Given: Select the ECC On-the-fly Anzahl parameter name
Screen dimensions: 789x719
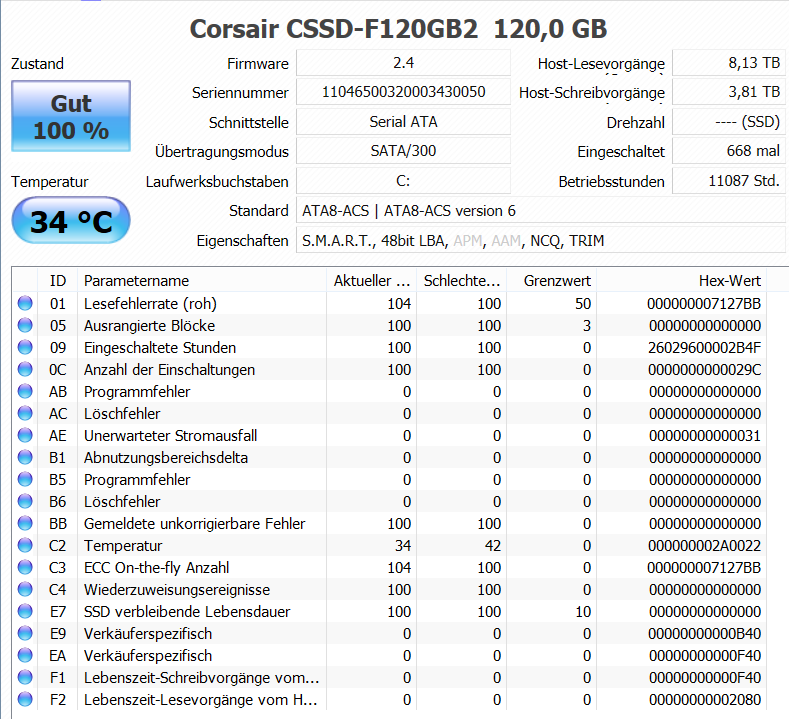Looking at the screenshot, I should pos(156,568).
